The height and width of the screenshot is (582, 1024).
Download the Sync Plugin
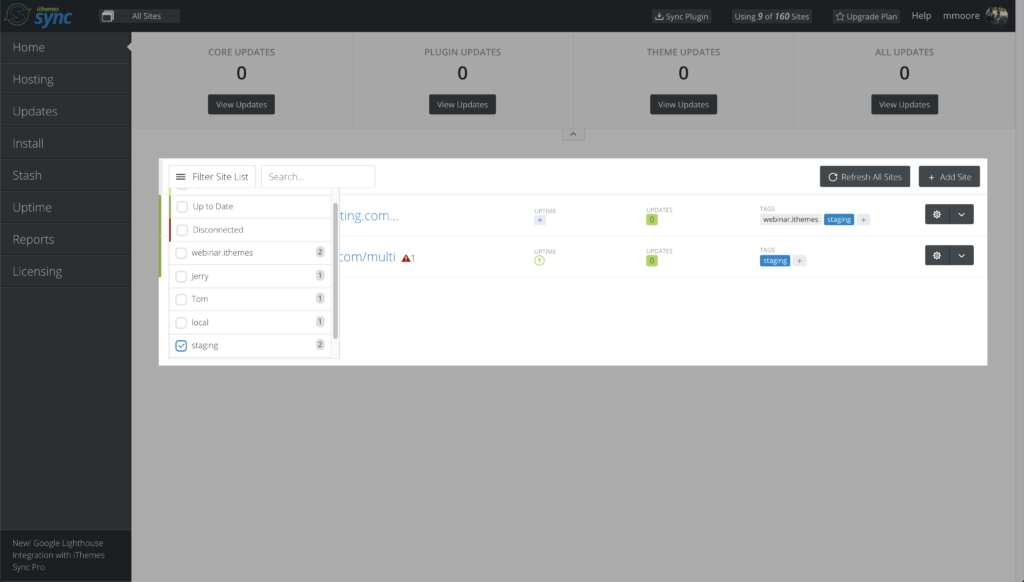point(681,16)
